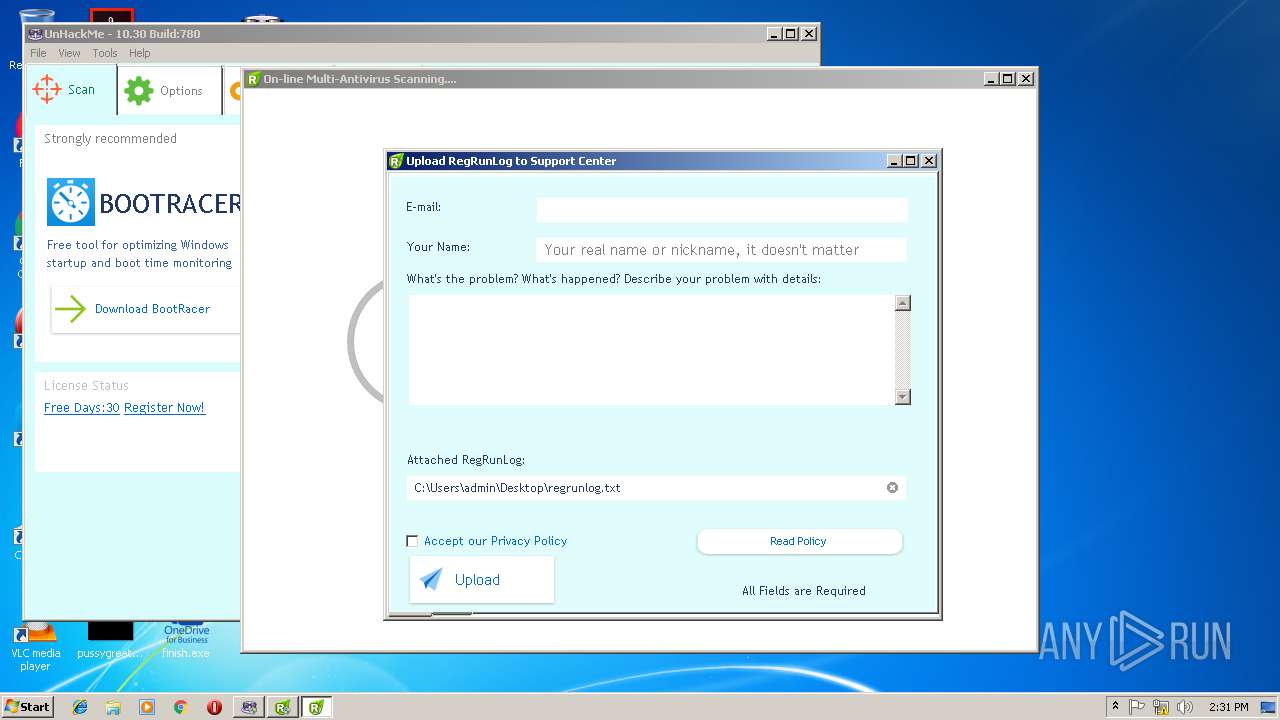Open the View menu in UnHackMe

(x=69, y=53)
